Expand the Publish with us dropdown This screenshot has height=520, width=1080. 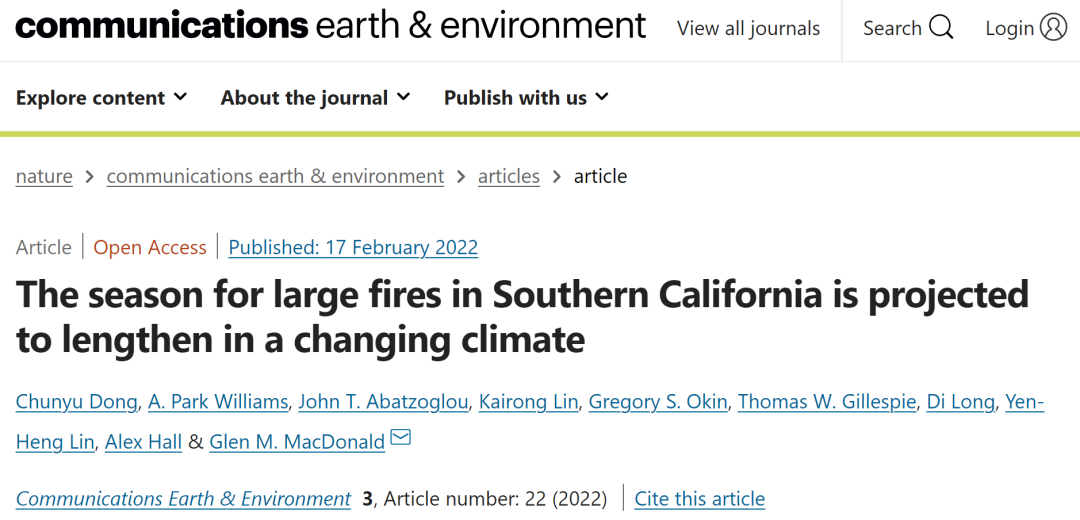tap(526, 97)
